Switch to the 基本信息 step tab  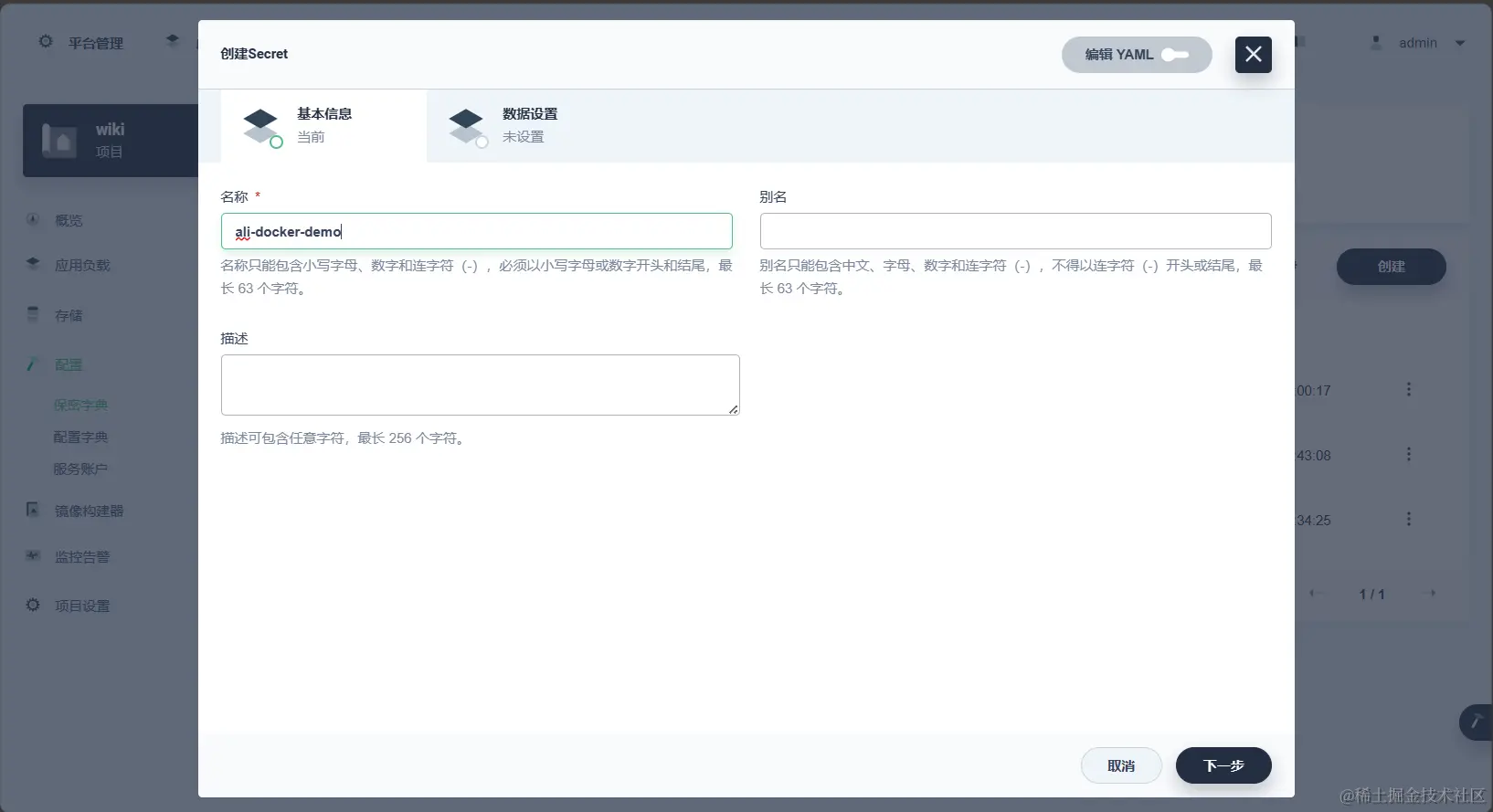click(x=323, y=126)
